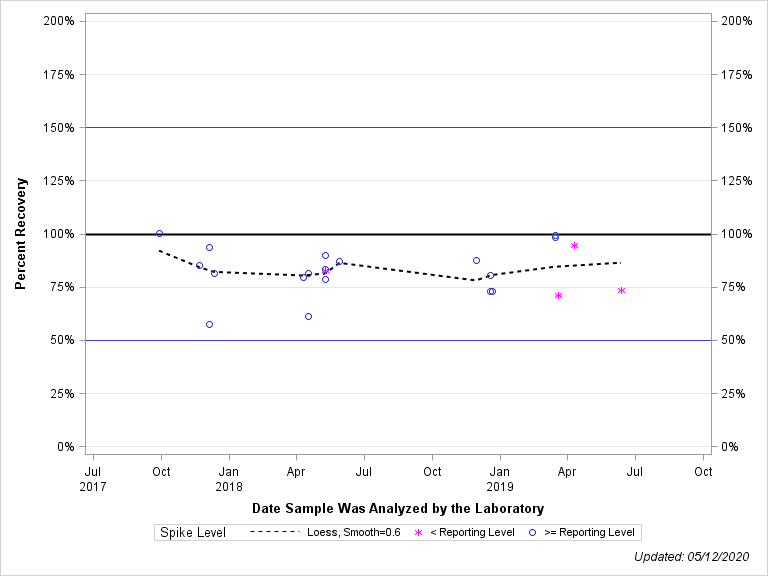Select the magenta asterisk point near 95% recovery

(574, 245)
